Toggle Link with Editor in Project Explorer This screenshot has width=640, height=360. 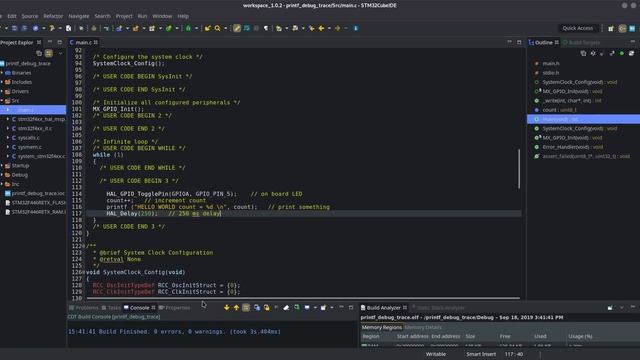(49, 53)
